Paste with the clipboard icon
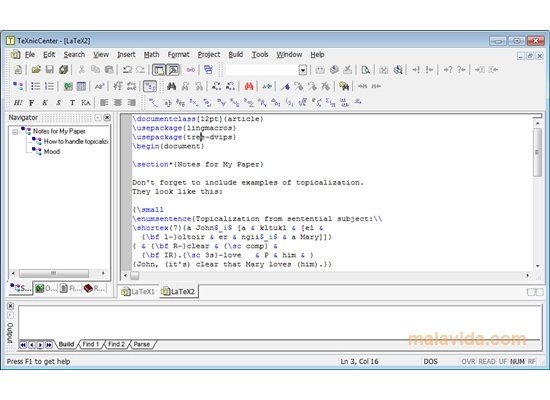The image size is (550, 400). click(109, 70)
